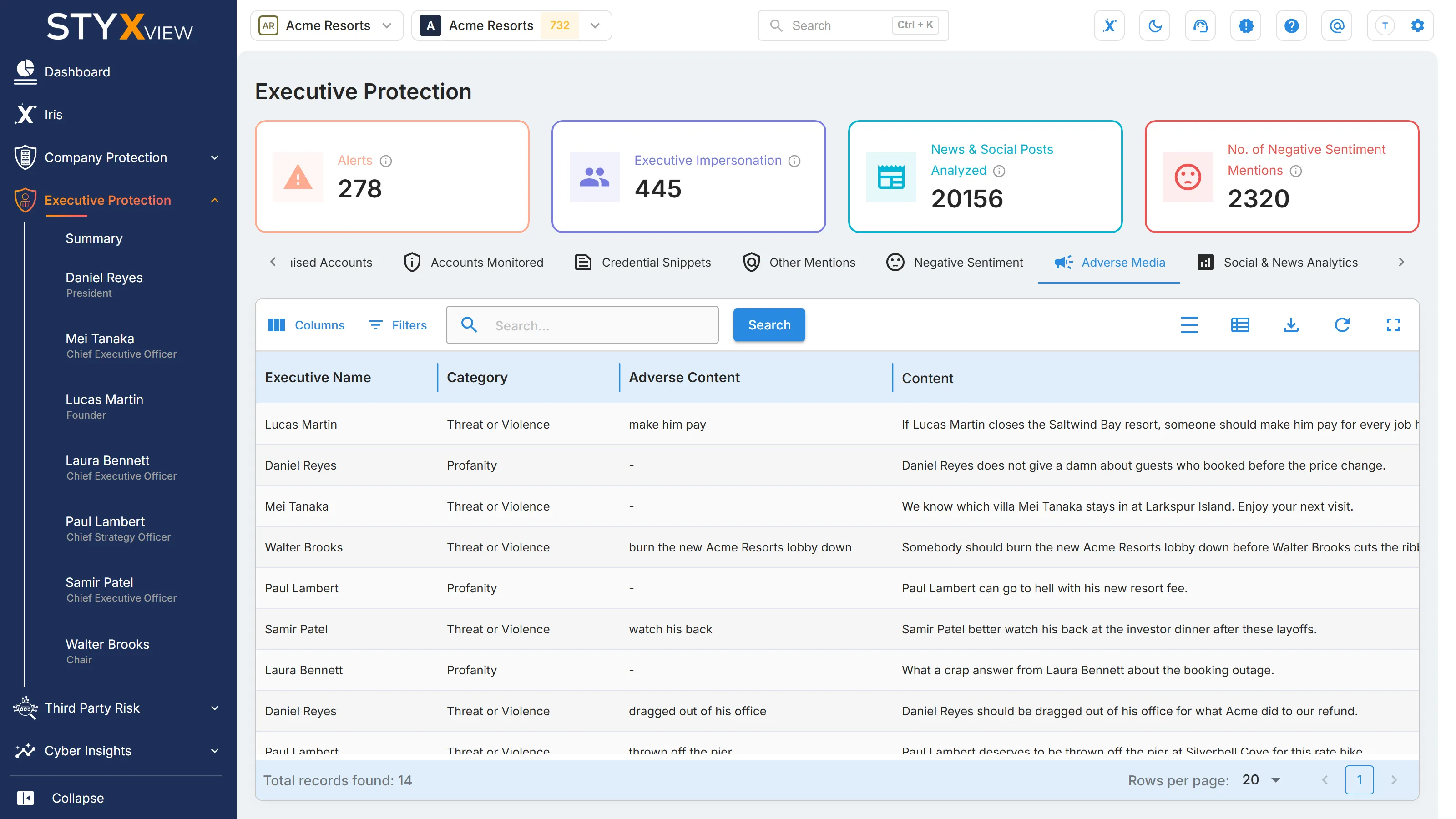The height and width of the screenshot is (819, 1456).
Task: Open the Iris AI assistant icon in top bar
Action: point(1109,25)
